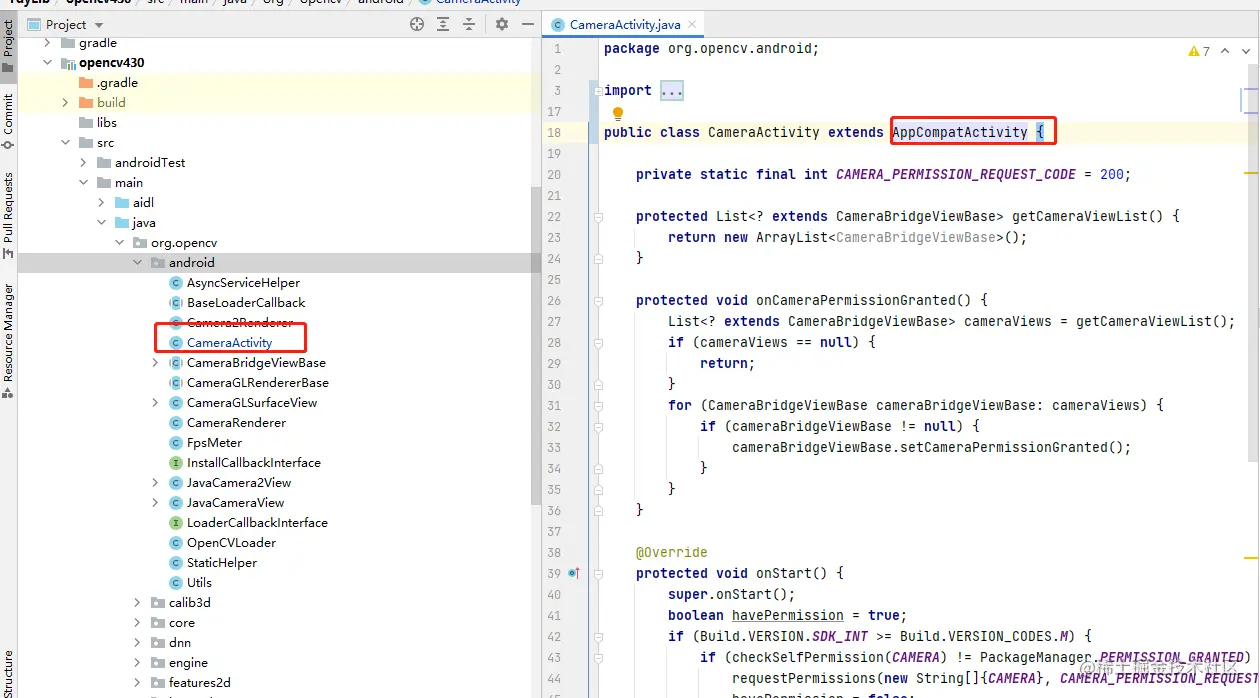Expand the aidl folder
The height and width of the screenshot is (698, 1260).
pos(101,203)
